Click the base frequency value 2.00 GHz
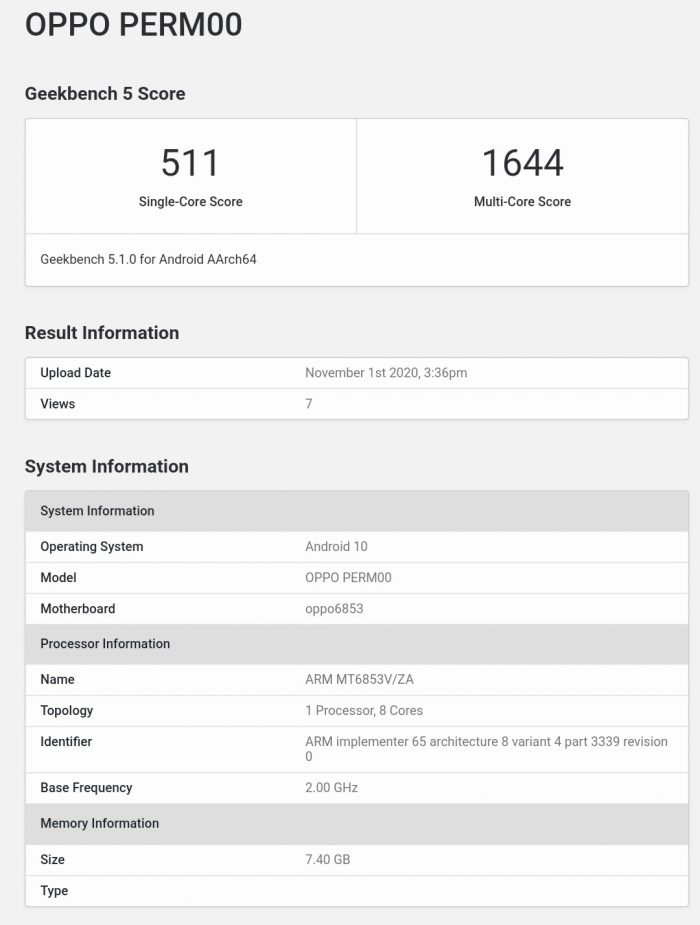700x925 pixels. coord(331,788)
